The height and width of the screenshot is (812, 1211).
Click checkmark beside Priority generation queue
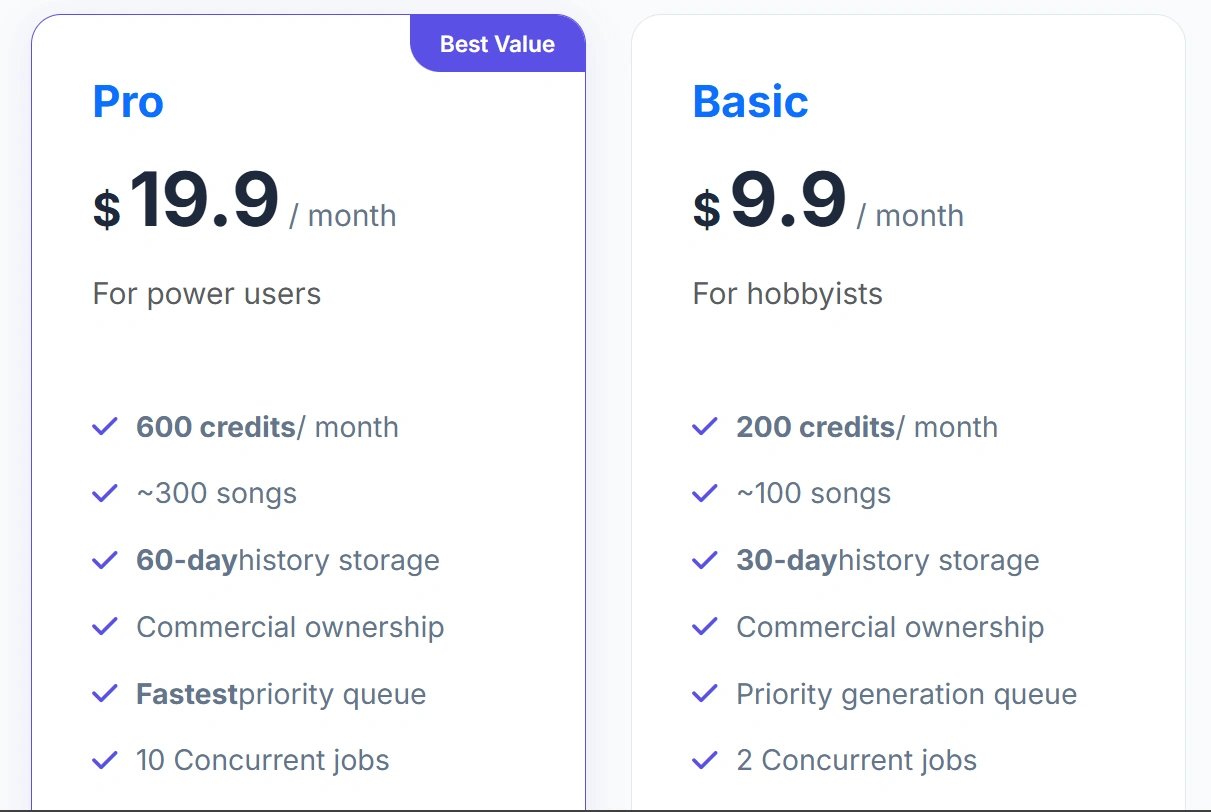[705, 694]
